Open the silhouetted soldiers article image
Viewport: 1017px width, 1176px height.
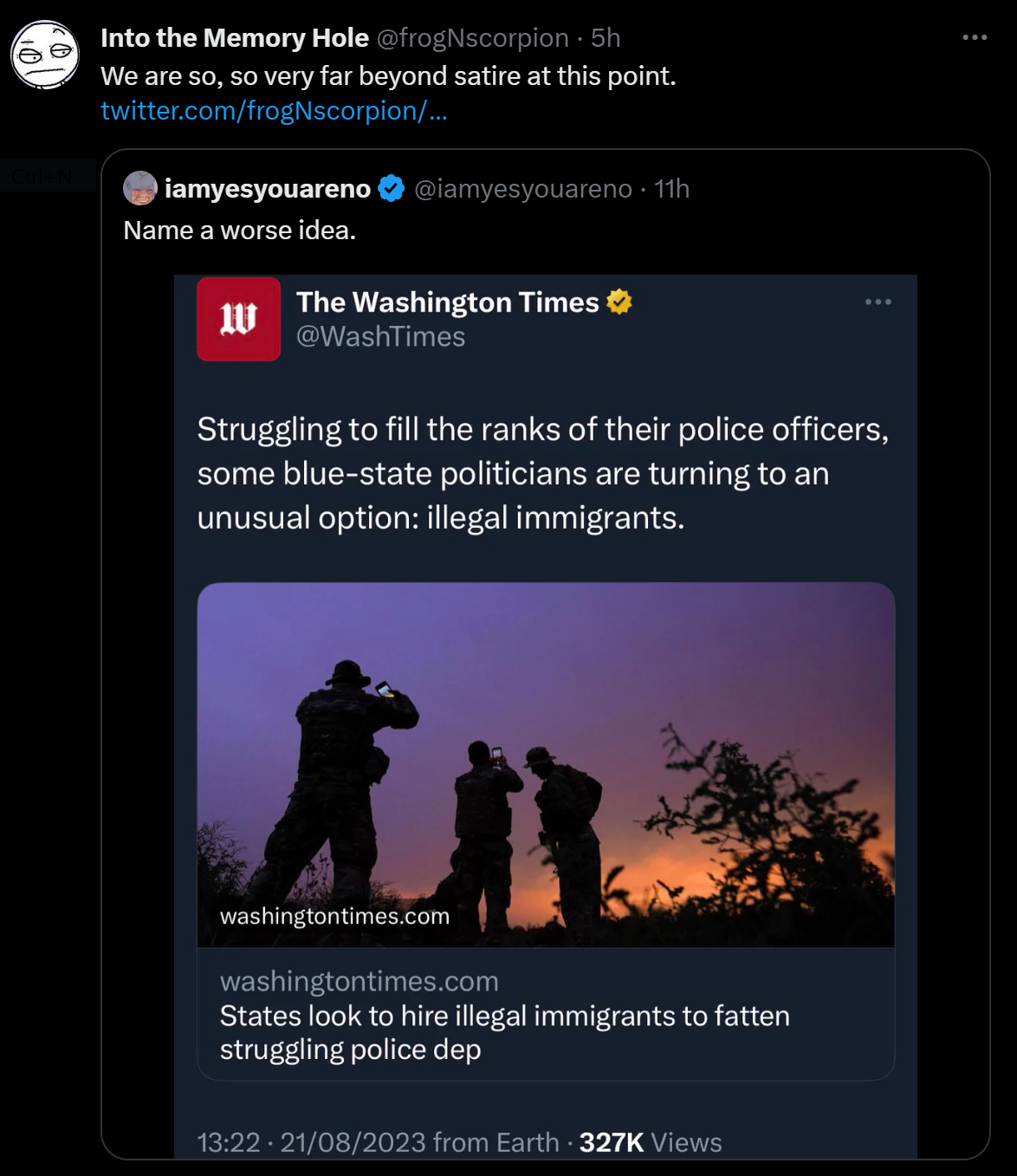546,763
